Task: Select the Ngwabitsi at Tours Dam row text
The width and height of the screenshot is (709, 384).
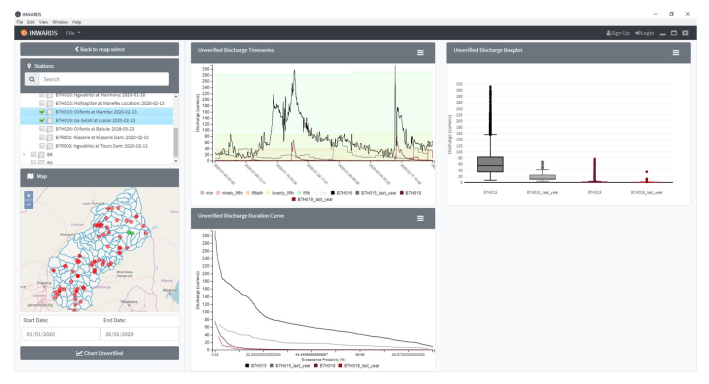Action: pyautogui.click(x=101, y=146)
